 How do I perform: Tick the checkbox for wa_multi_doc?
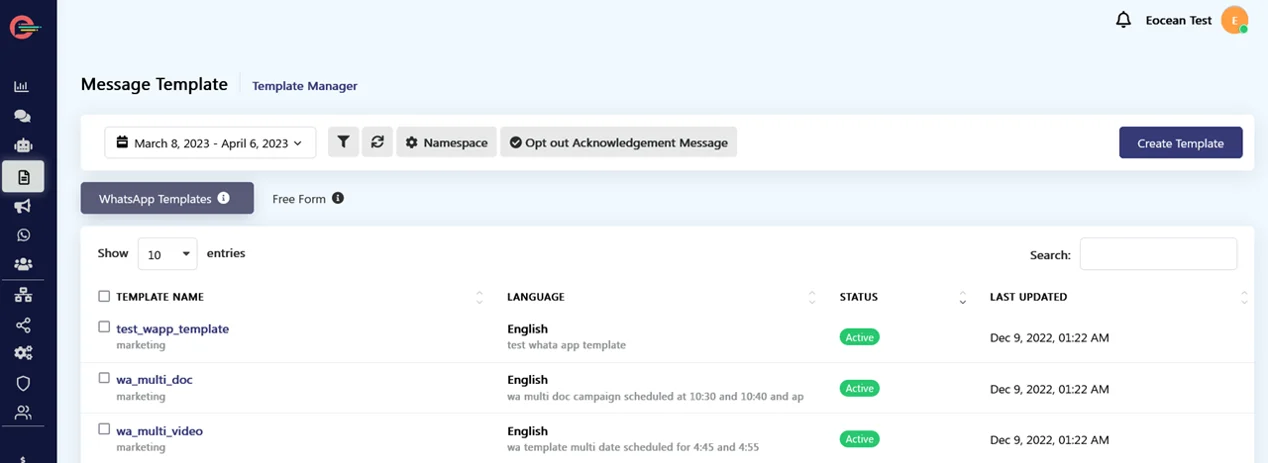104,378
